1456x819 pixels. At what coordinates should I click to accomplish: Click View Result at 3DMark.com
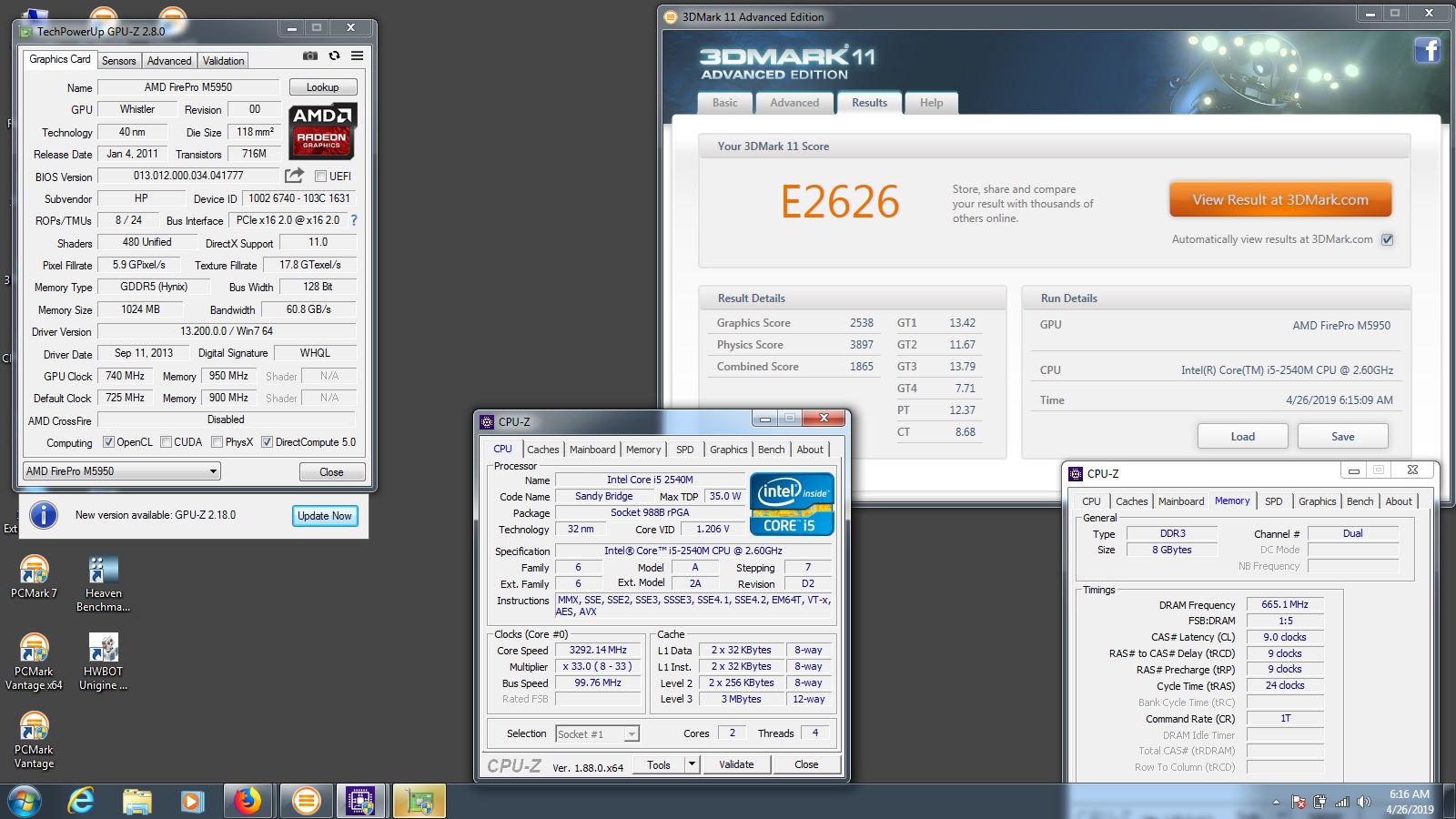(x=1280, y=200)
